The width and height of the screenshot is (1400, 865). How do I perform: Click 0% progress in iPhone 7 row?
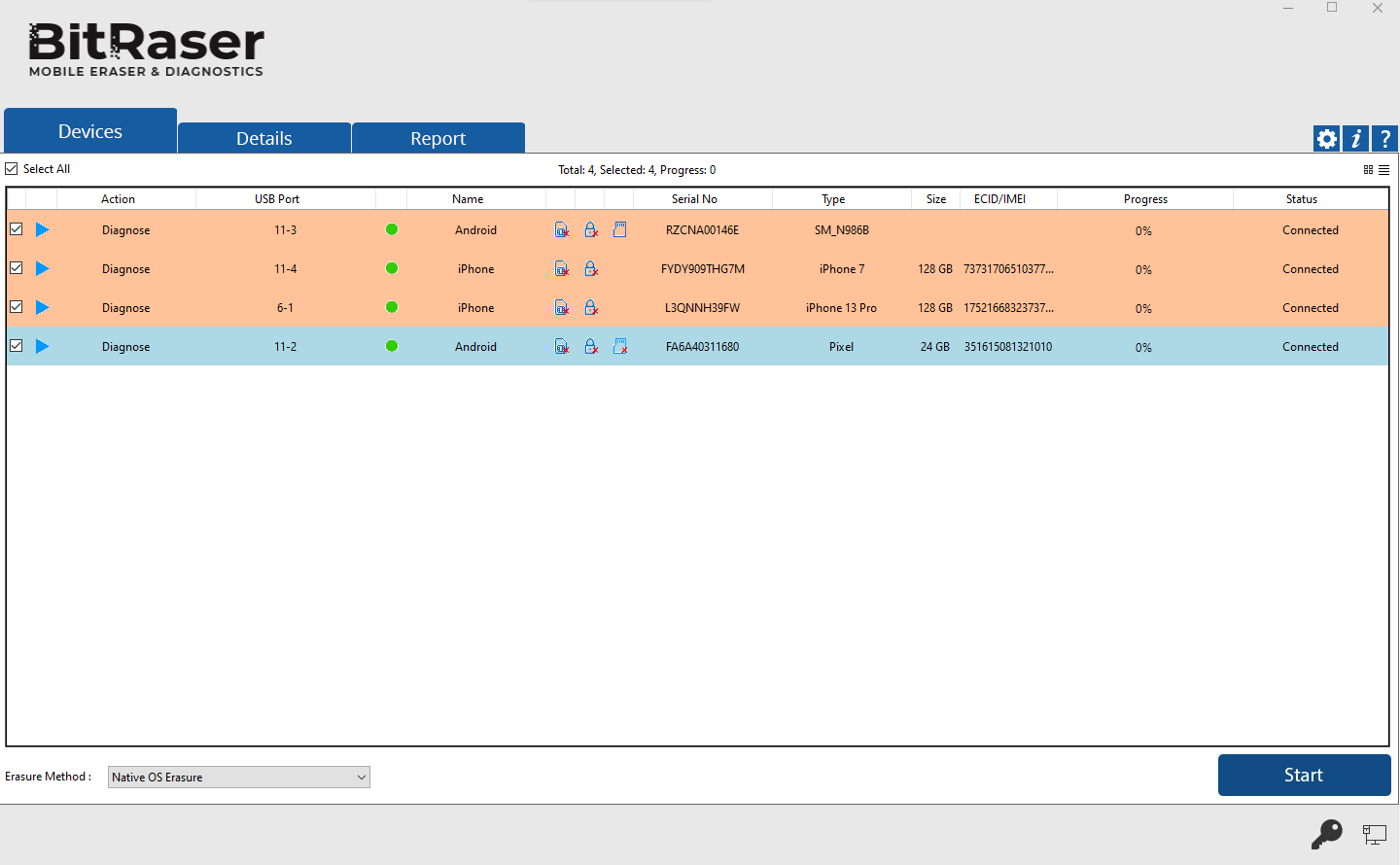click(x=1143, y=270)
